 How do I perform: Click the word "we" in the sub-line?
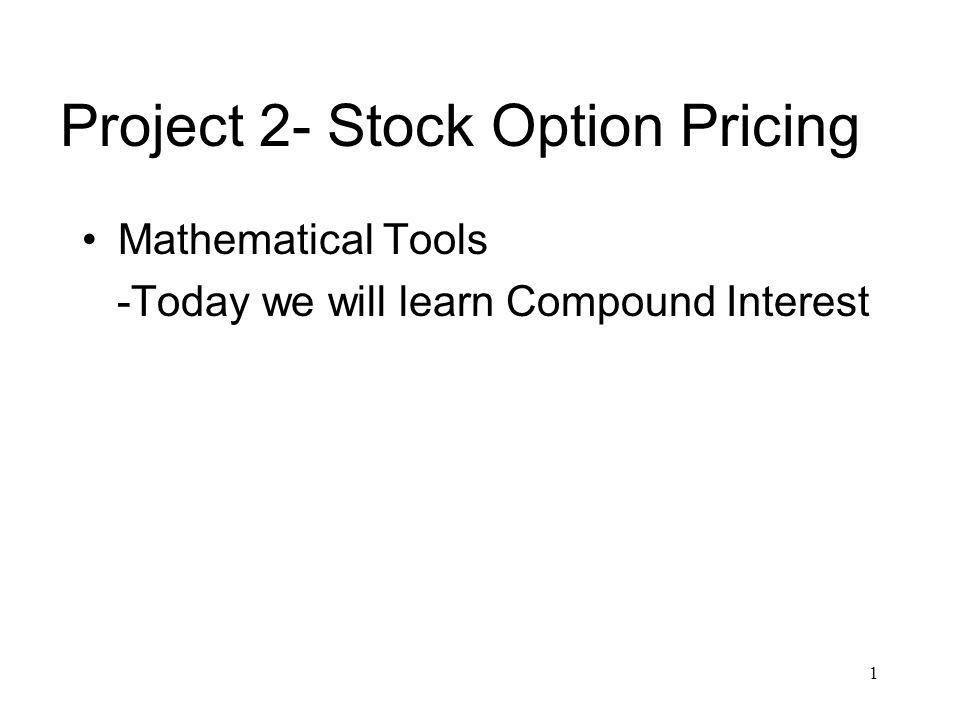288,306
